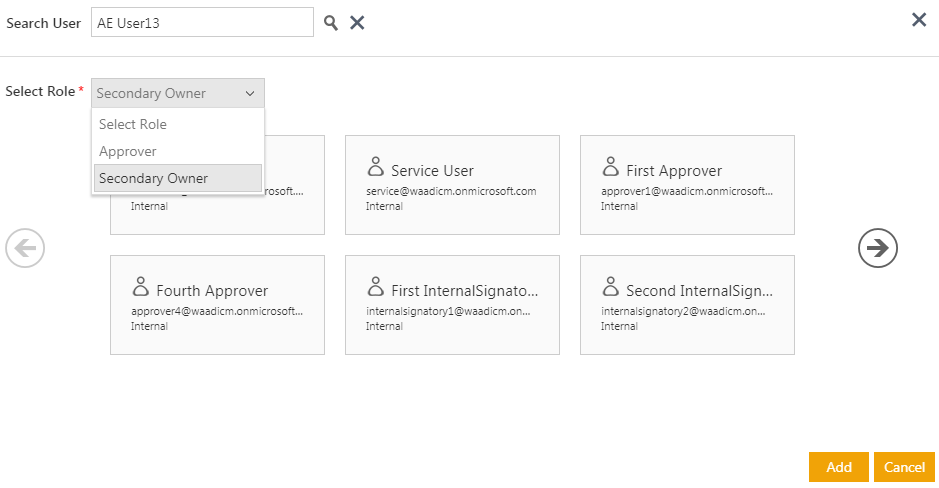Pick the Select Role placeholder option
939x488 pixels.
(x=133, y=124)
